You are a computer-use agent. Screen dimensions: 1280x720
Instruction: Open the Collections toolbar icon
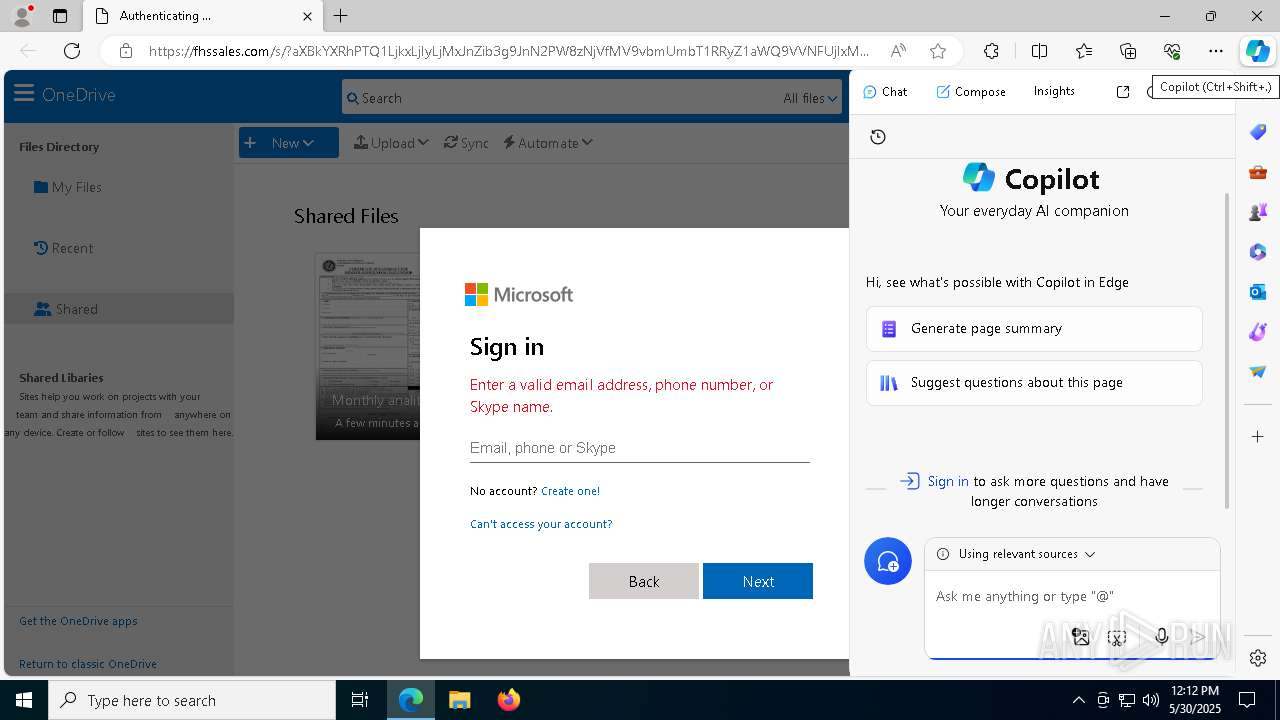1128,51
